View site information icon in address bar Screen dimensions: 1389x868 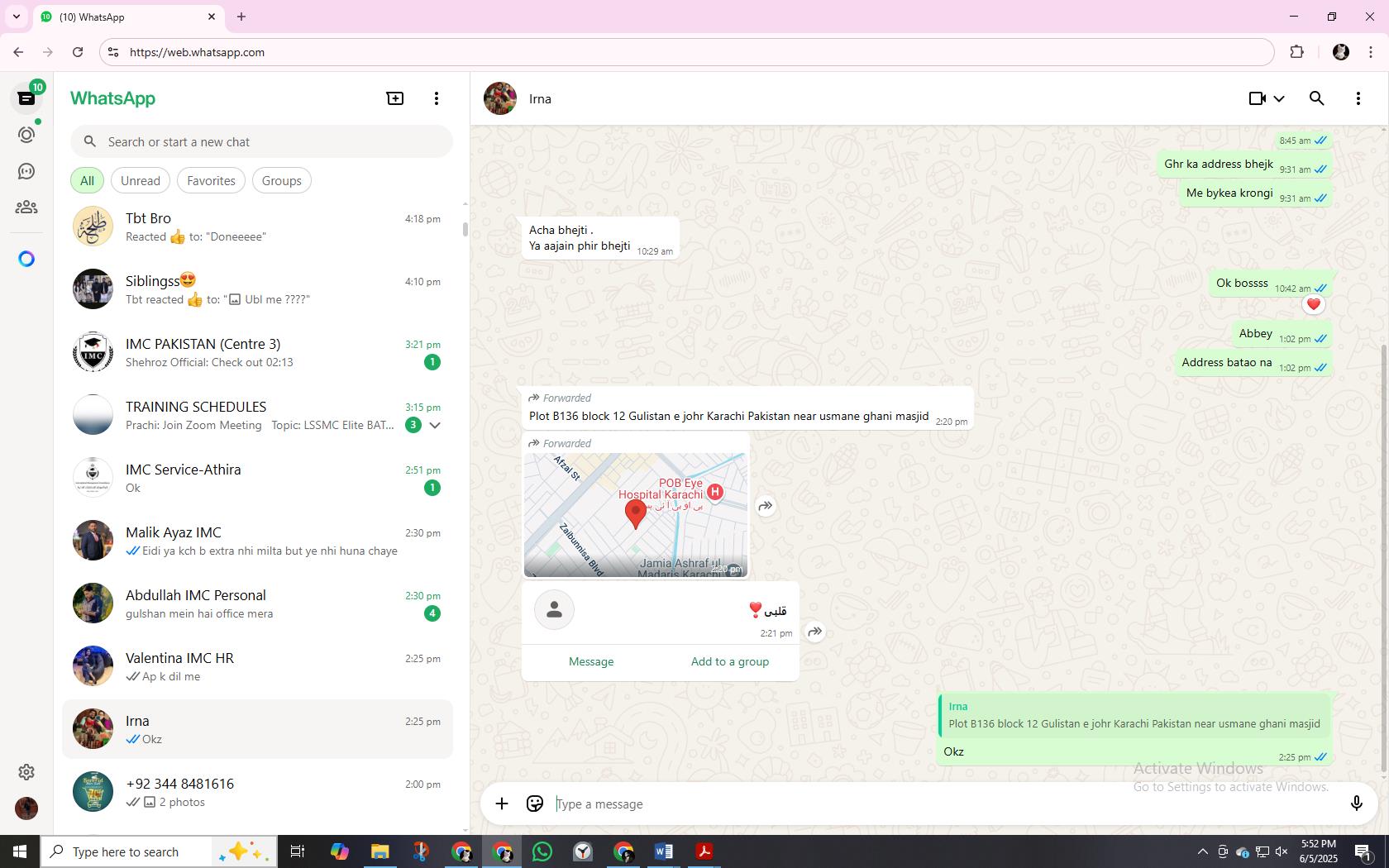(x=114, y=52)
